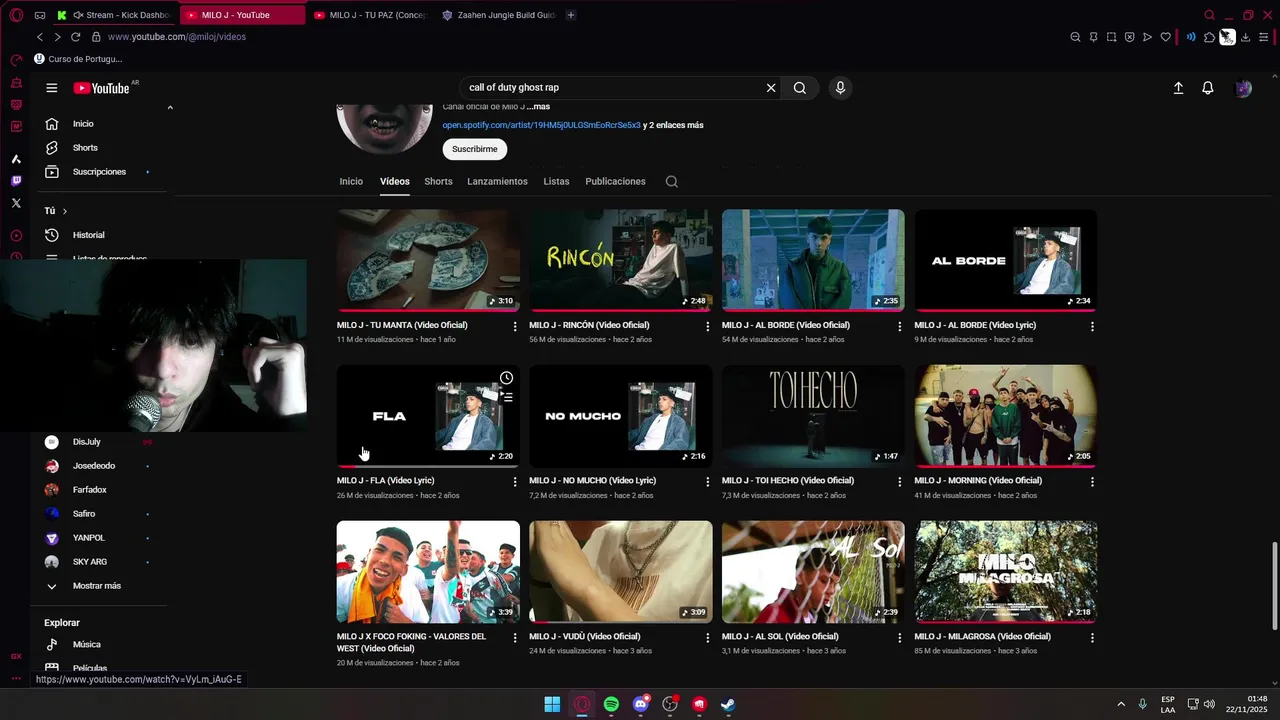Switch to the Inicio channel tab

point(351,182)
